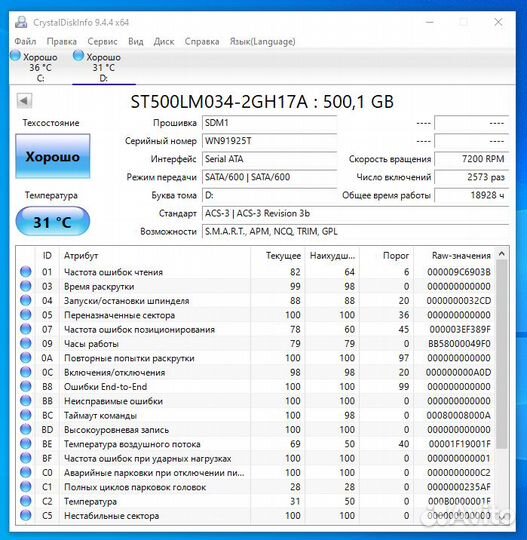Click the attribute list vertical scrollbar thumb

[x=502, y=354]
